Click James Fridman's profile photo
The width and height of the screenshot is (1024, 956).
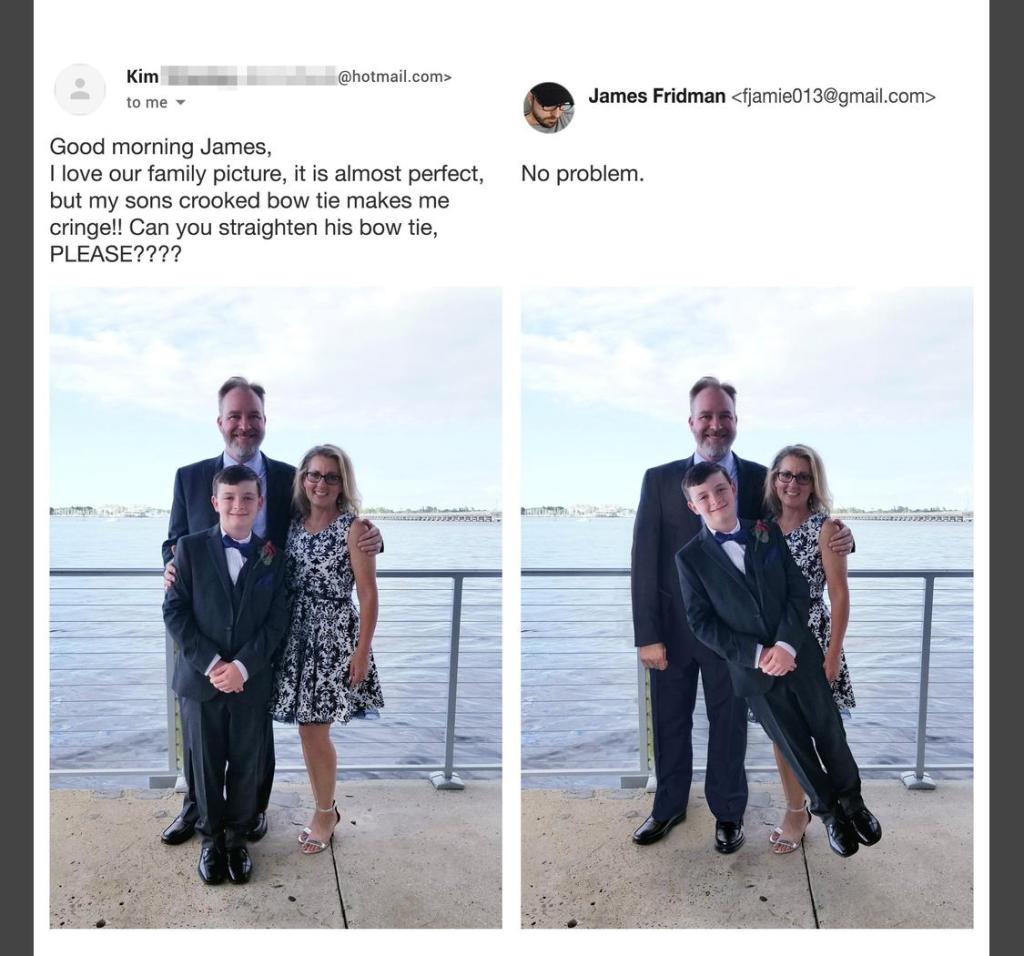click(x=549, y=108)
